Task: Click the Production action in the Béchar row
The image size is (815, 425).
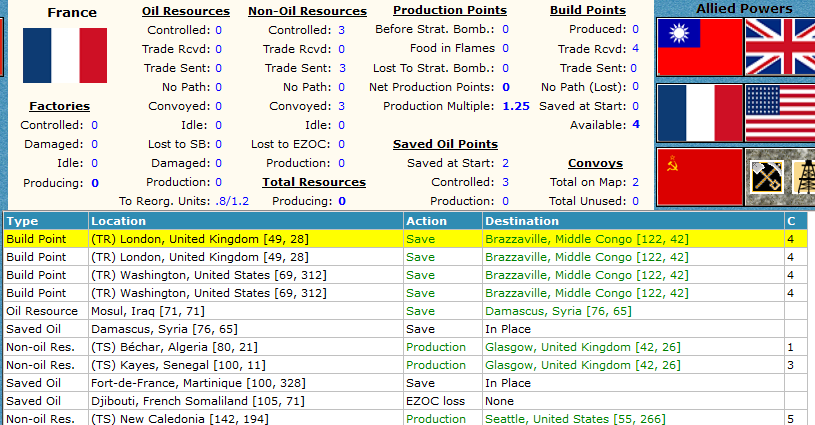Action: [436, 347]
